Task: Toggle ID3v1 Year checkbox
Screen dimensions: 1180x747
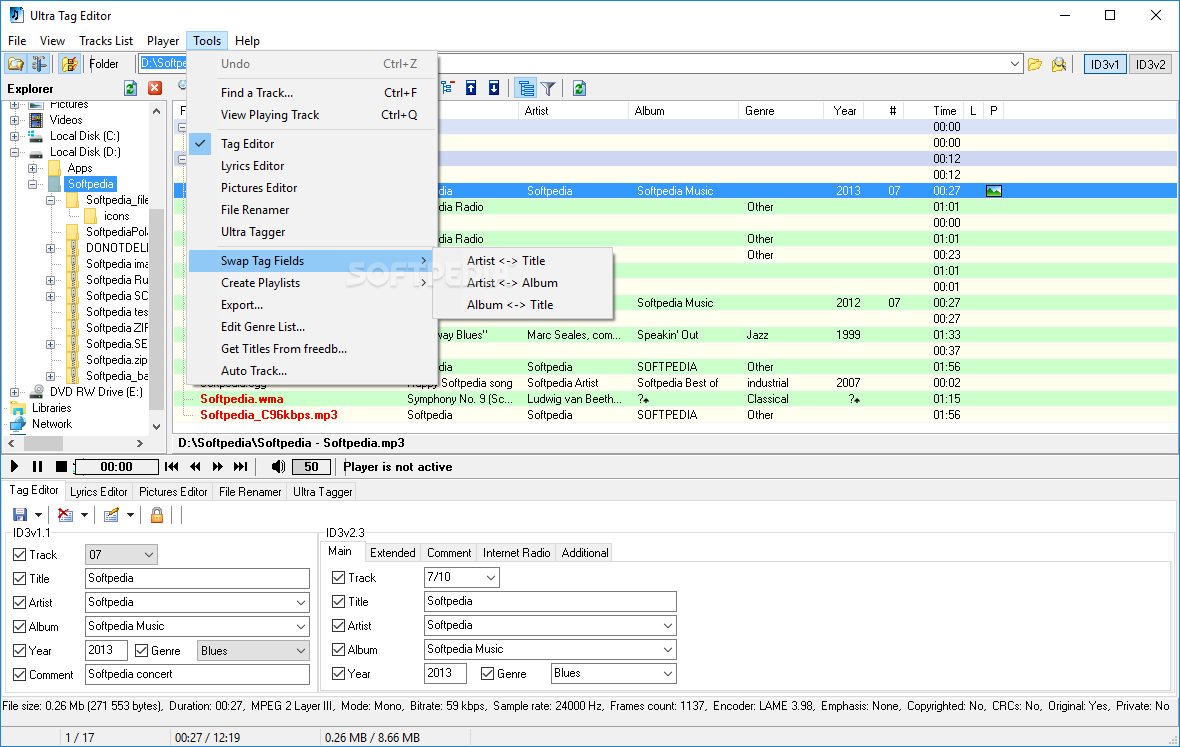Action: 20,651
